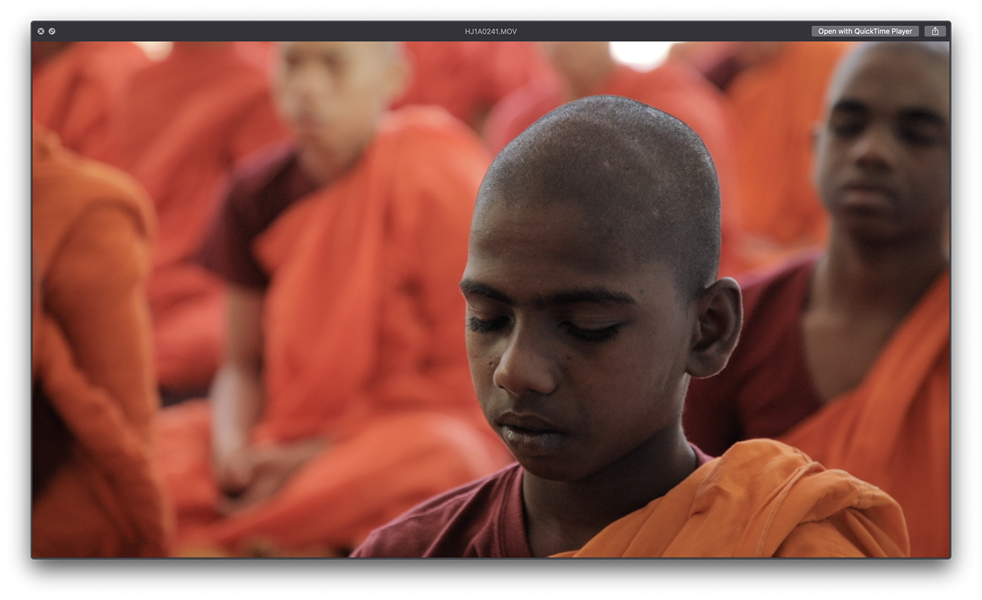Open the Share menu icon
This screenshot has width=982, height=600.
[x=935, y=31]
